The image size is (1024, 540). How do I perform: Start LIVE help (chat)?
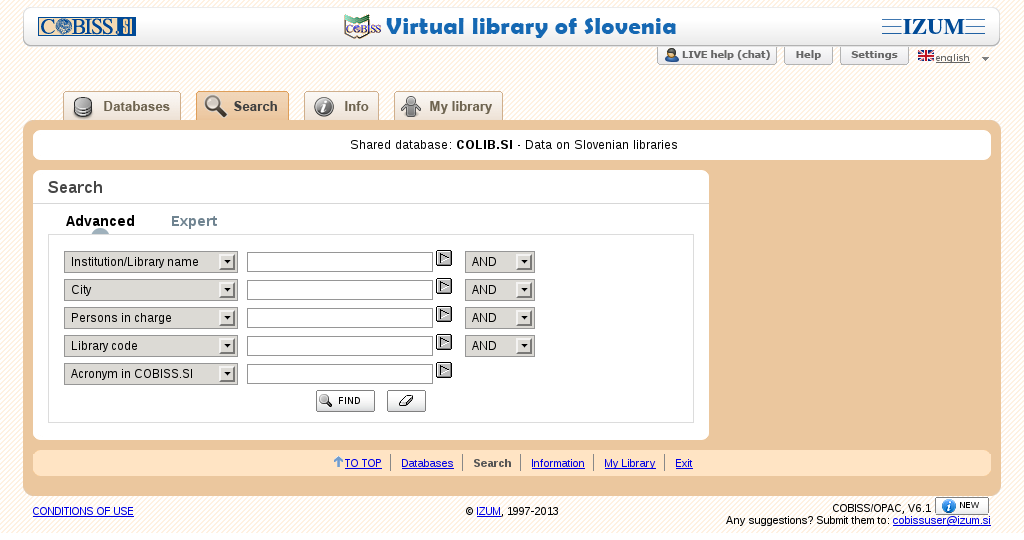(717, 55)
